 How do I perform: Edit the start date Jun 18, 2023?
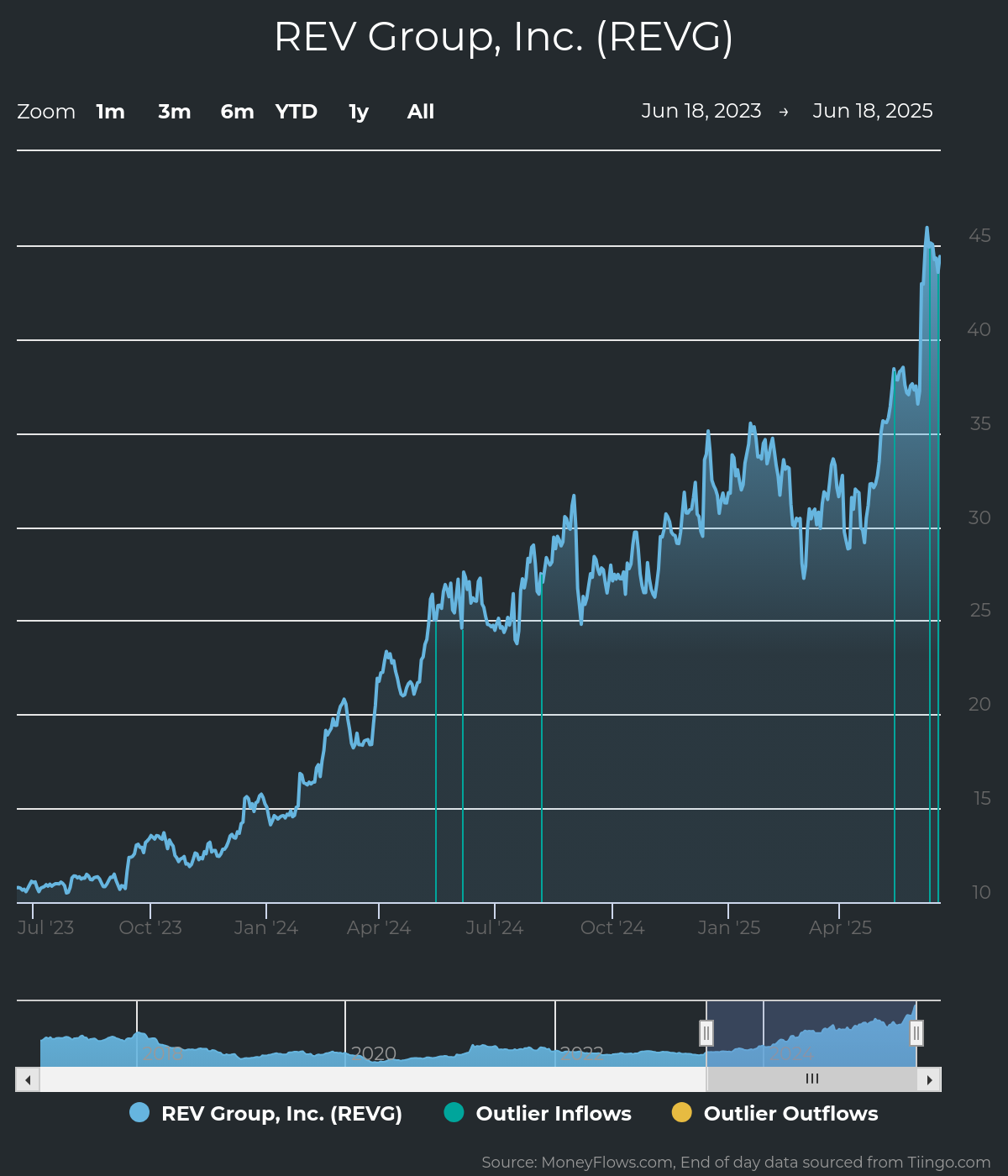[x=701, y=111]
